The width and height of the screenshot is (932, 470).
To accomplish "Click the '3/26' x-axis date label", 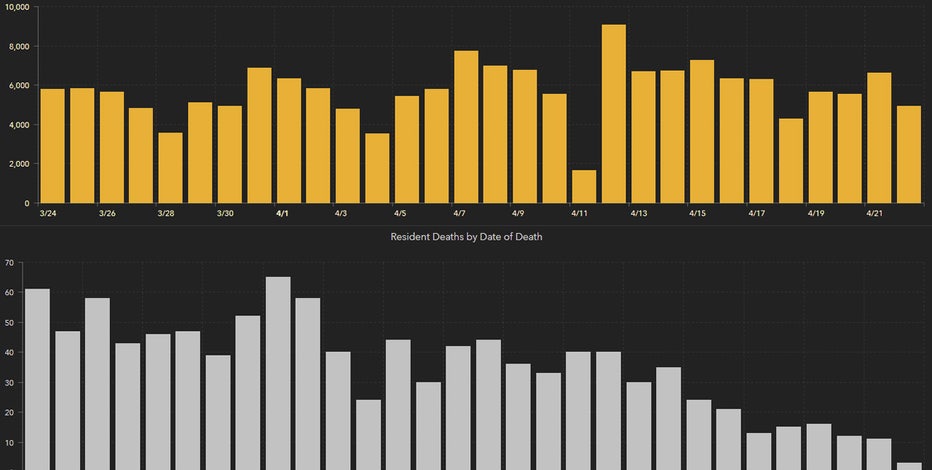I will click(107, 213).
